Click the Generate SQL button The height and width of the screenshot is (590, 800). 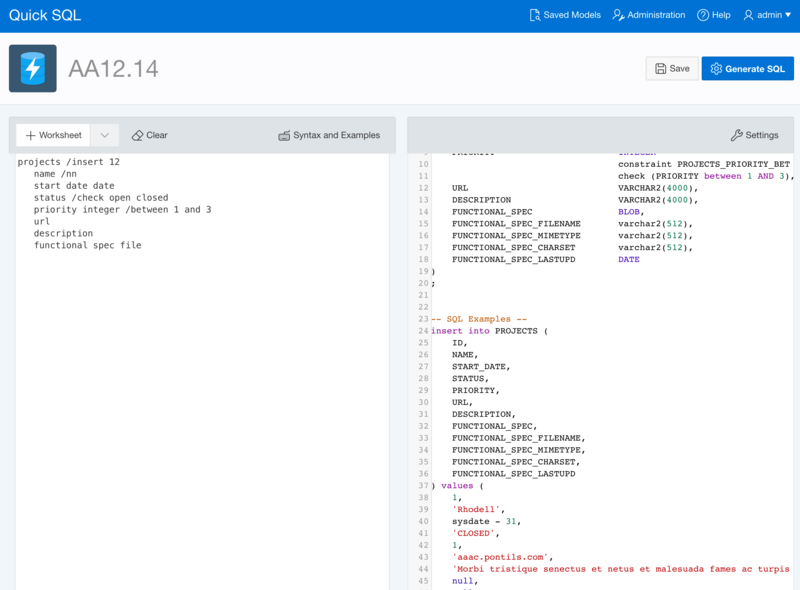pyautogui.click(x=747, y=69)
